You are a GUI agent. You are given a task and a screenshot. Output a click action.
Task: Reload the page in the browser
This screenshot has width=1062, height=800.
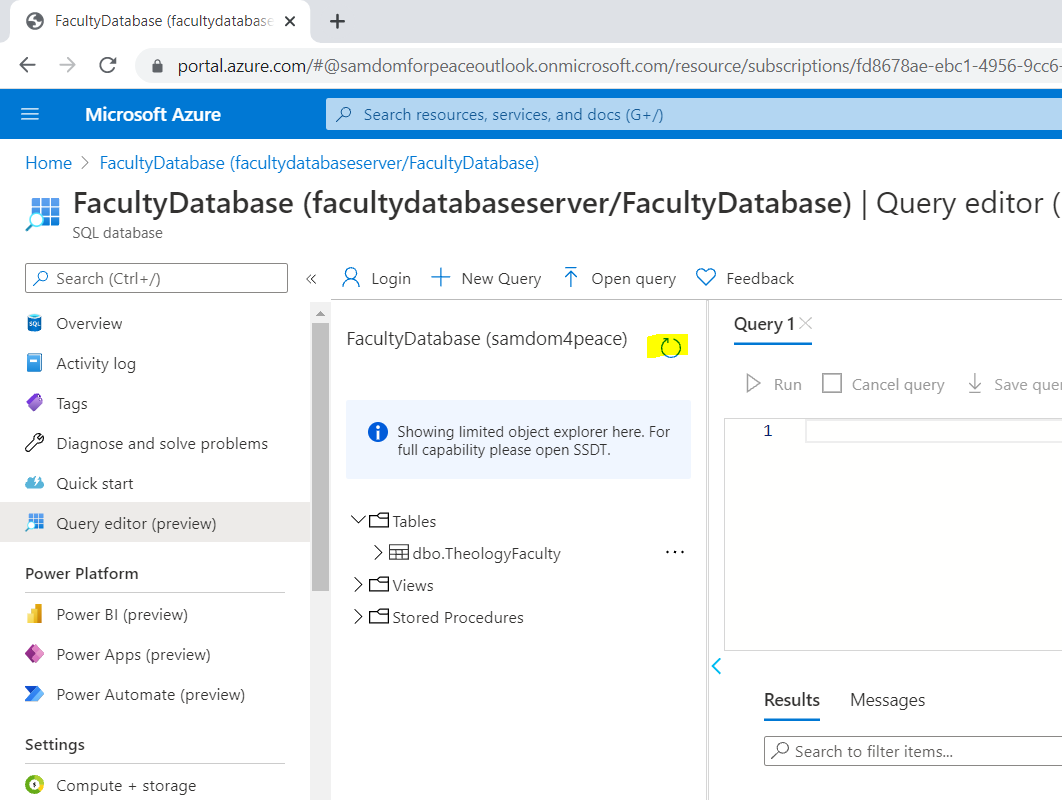coord(108,65)
